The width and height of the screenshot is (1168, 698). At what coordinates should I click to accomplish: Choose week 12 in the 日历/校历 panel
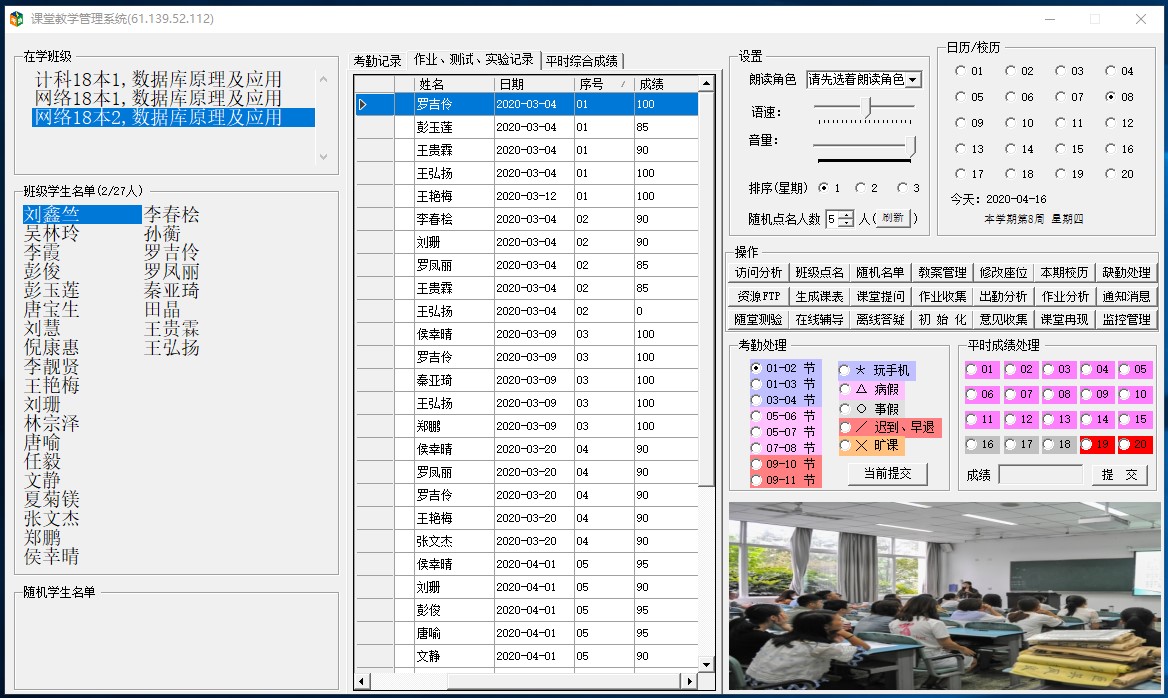click(1111, 123)
